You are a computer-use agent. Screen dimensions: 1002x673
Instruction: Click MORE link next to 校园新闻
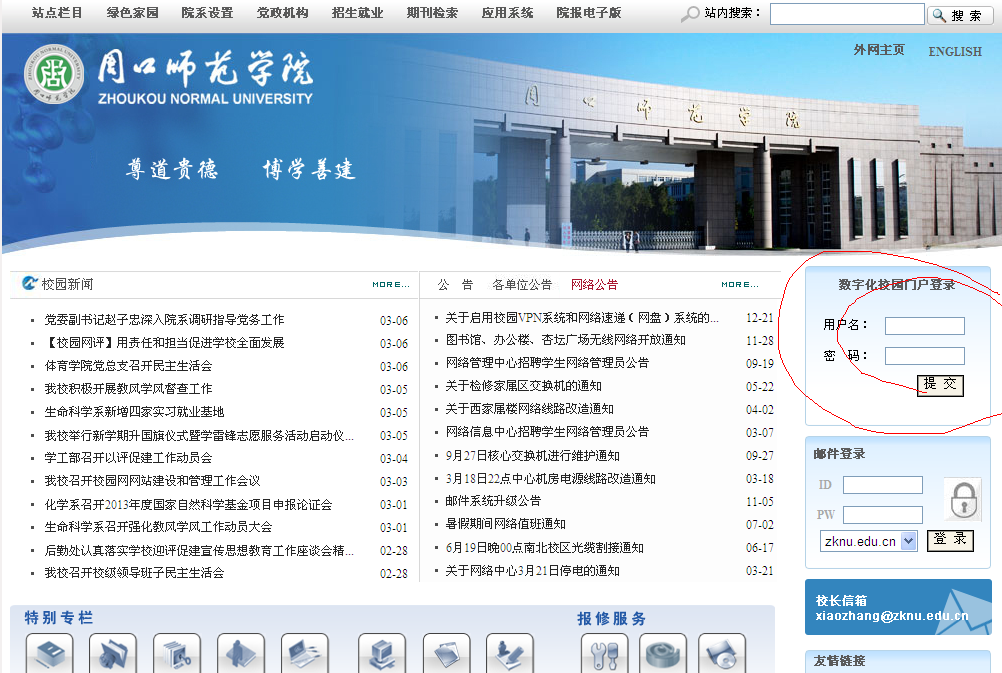[x=390, y=285]
